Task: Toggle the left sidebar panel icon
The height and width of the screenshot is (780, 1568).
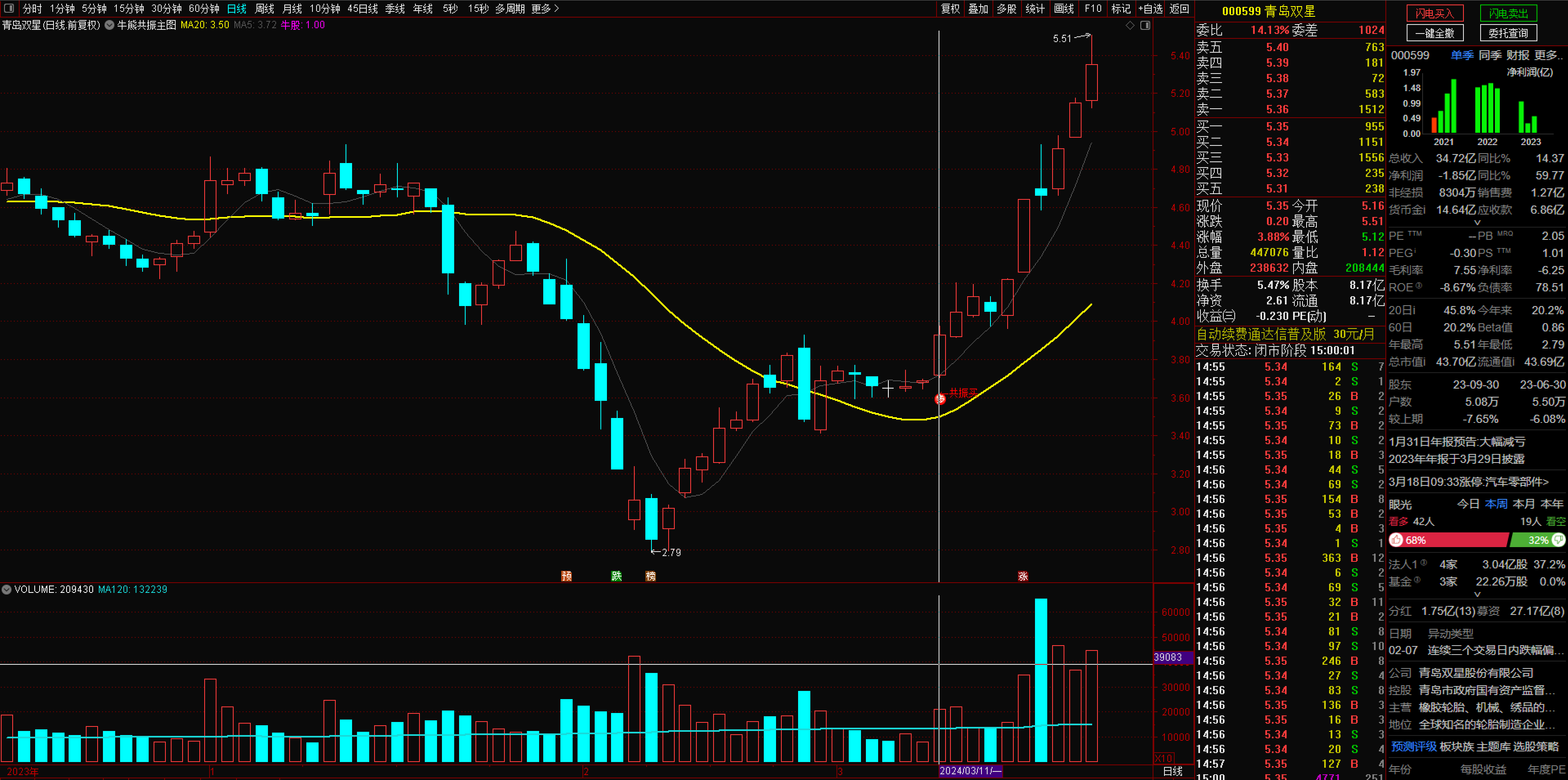Action: coord(9,9)
